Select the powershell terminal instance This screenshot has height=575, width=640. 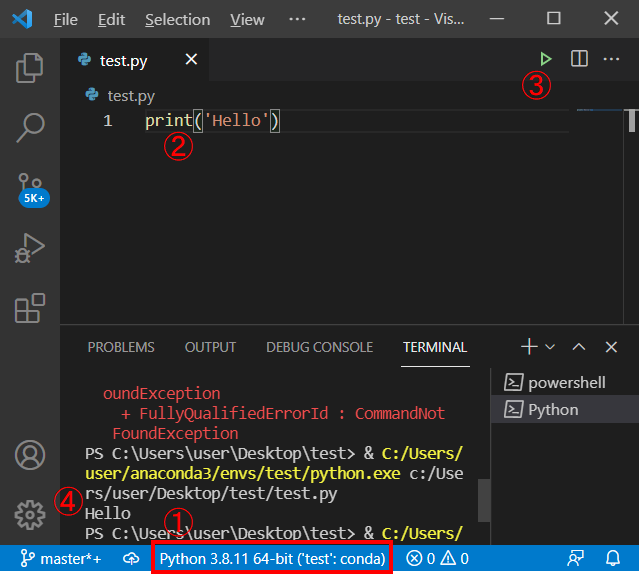(x=566, y=383)
